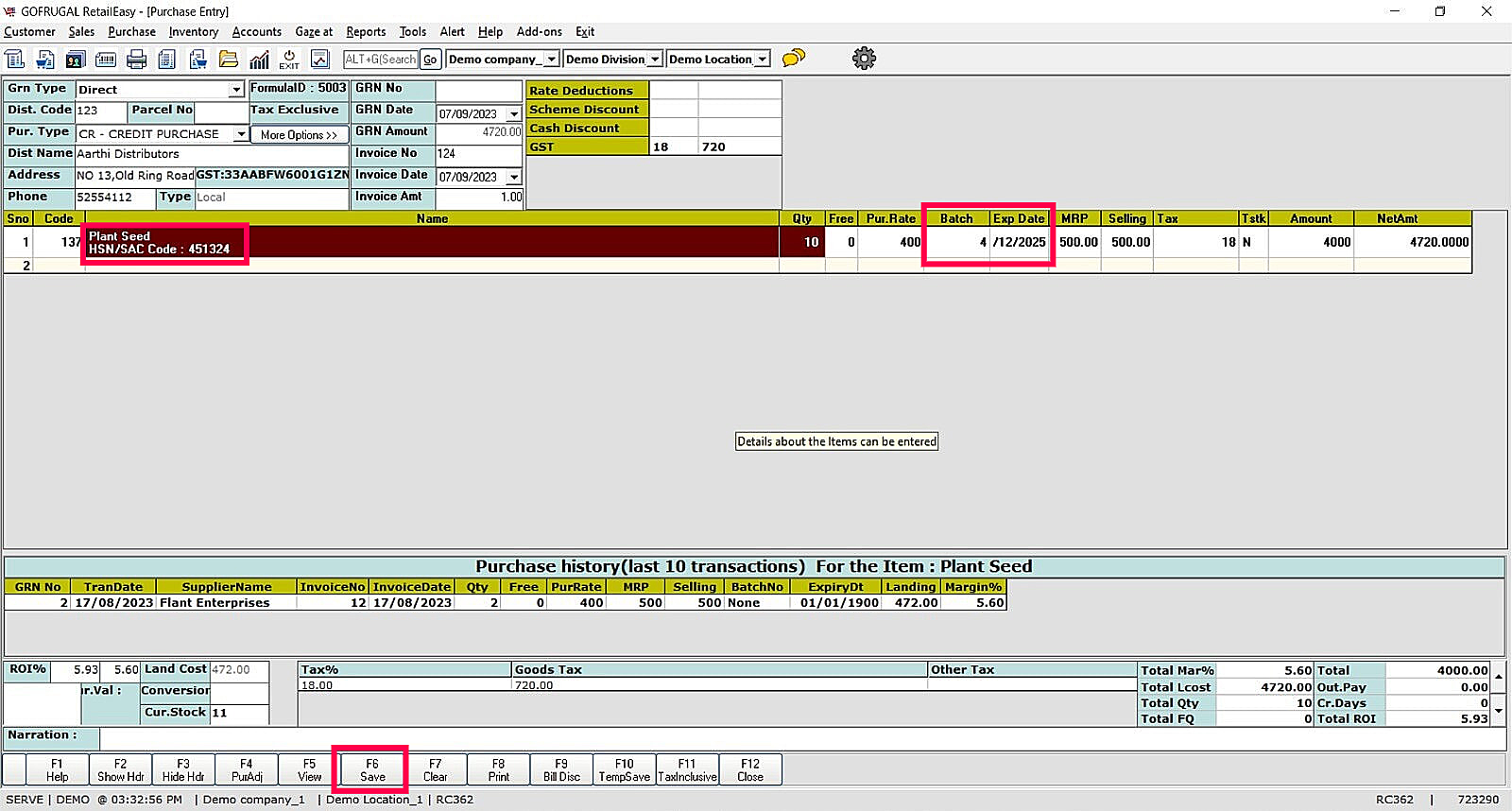The width and height of the screenshot is (1512, 811).
Task: Click the Exit menu item
Action: pyautogui.click(x=585, y=31)
